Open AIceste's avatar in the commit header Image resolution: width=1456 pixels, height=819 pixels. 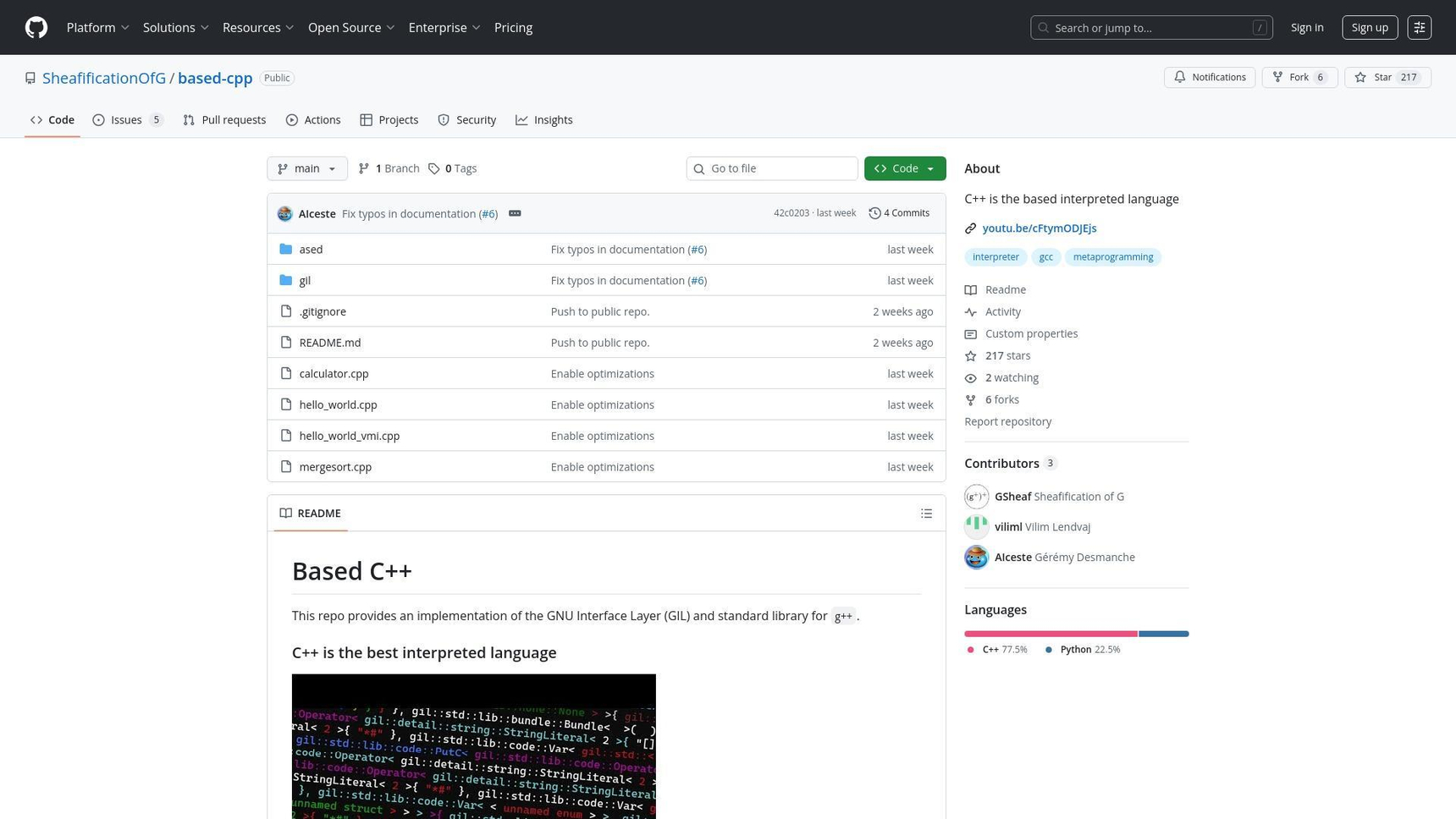pyautogui.click(x=284, y=214)
